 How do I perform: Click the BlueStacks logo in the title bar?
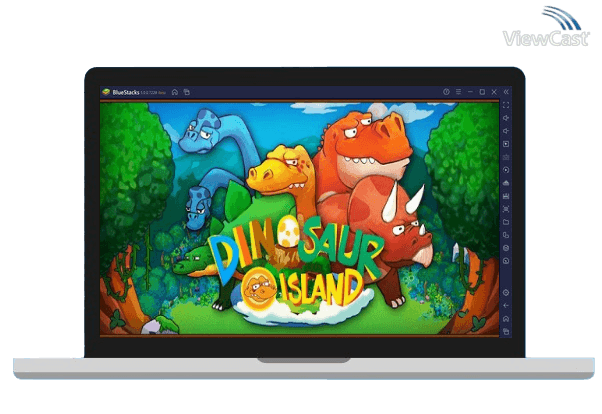106,92
